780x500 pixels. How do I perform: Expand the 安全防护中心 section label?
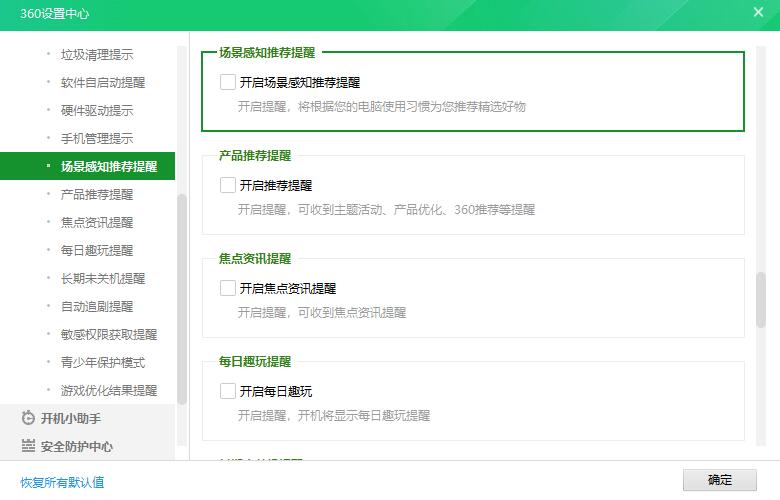[x=77, y=446]
